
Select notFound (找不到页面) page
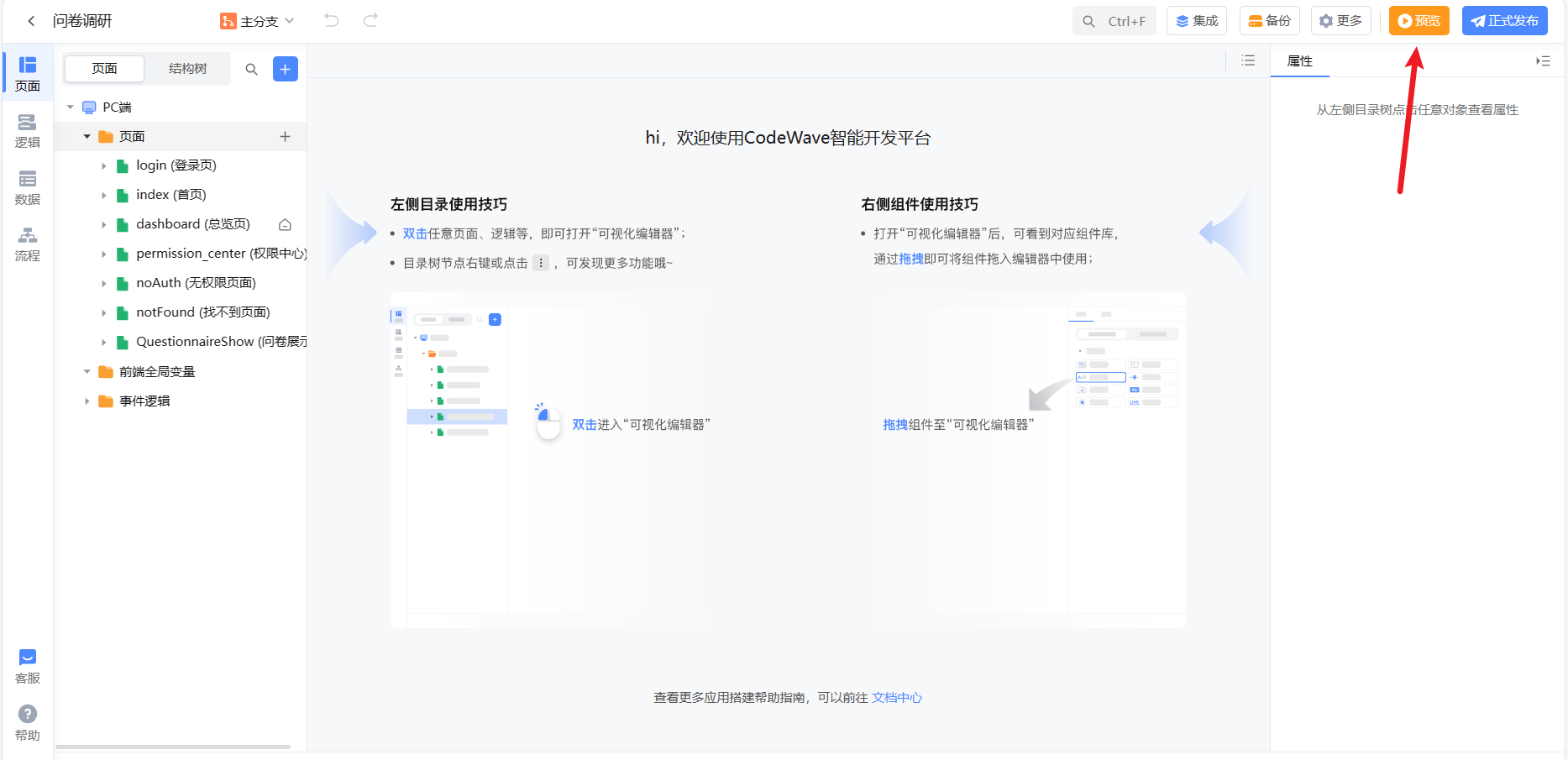203,312
